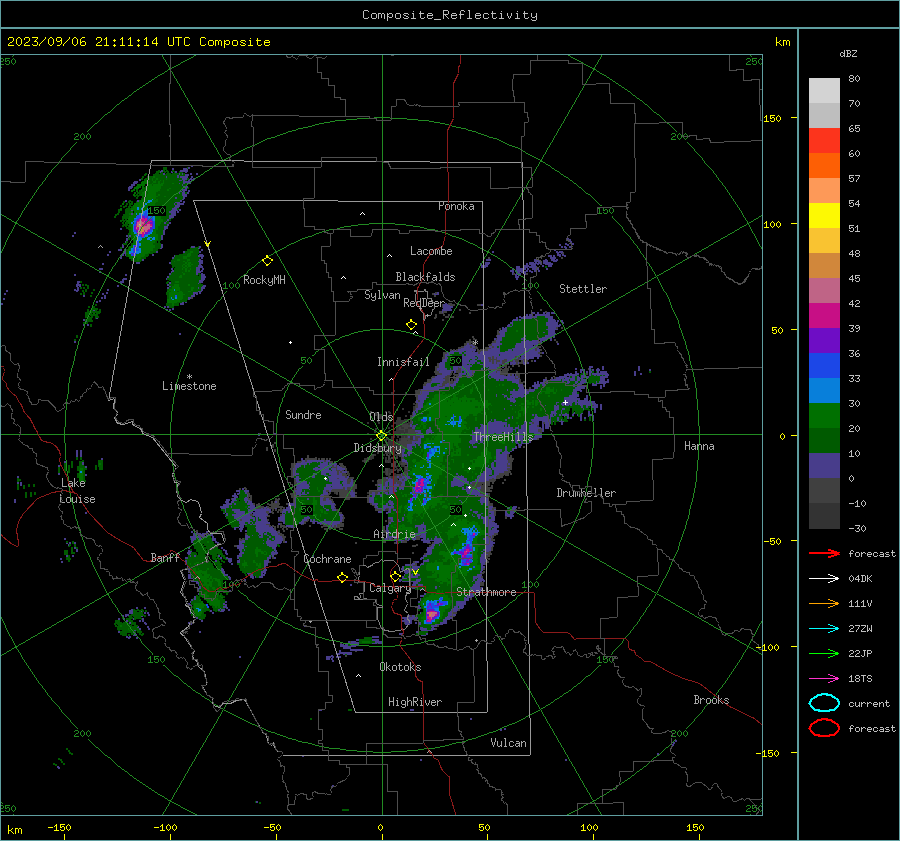Viewport: 900px width, 841px height.
Task: Click the Banff city label
Action: (165, 558)
